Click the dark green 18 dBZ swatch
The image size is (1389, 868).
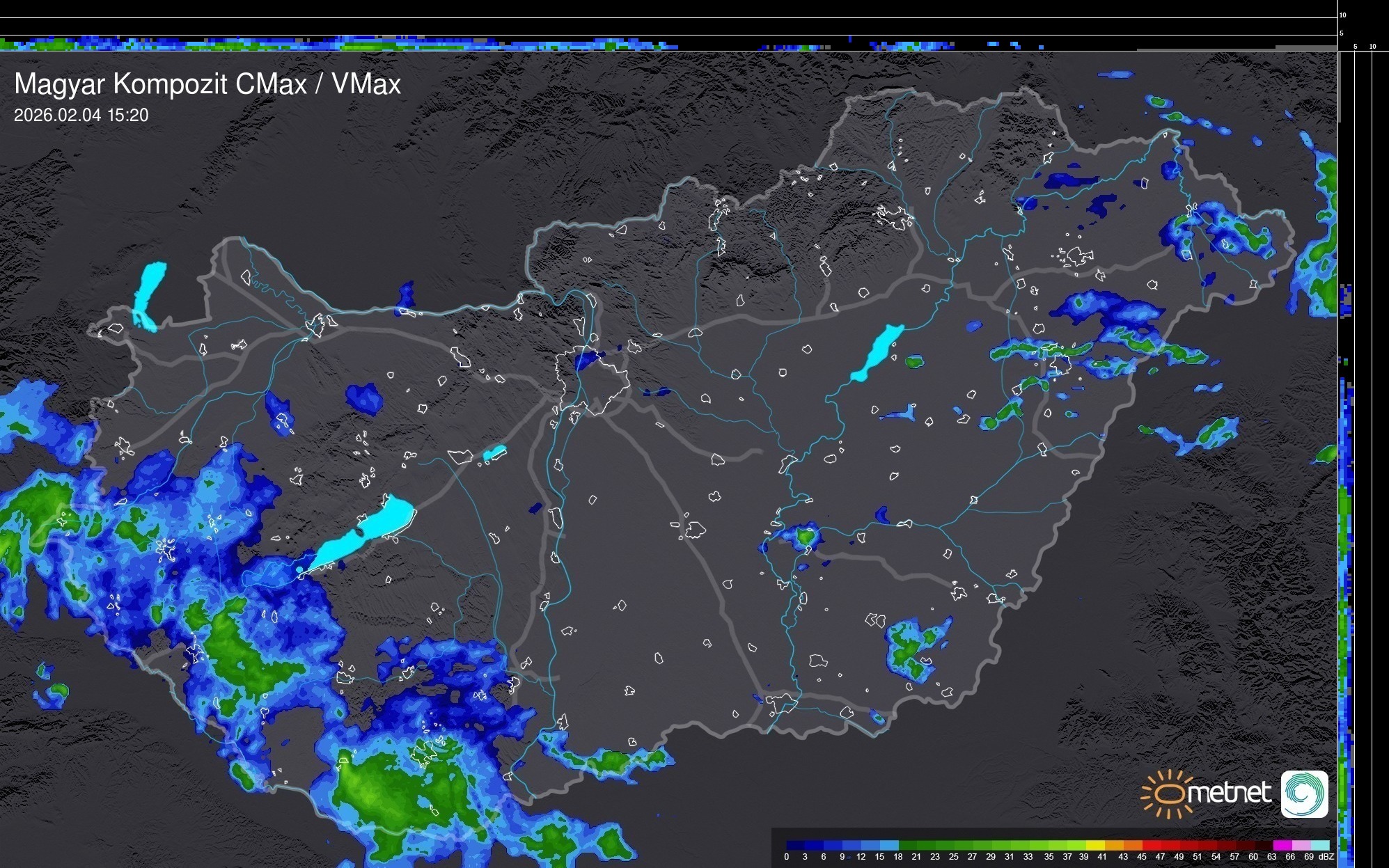pos(909,845)
